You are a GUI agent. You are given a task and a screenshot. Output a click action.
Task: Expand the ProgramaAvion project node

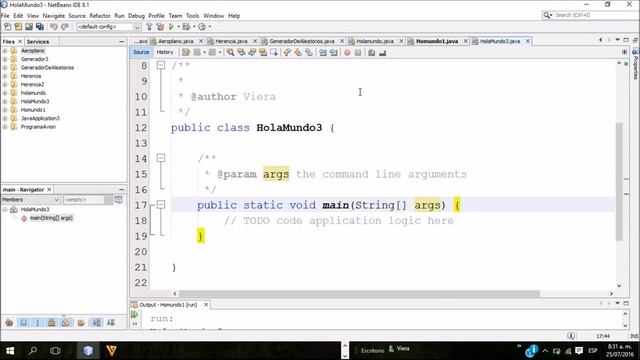coord(5,127)
